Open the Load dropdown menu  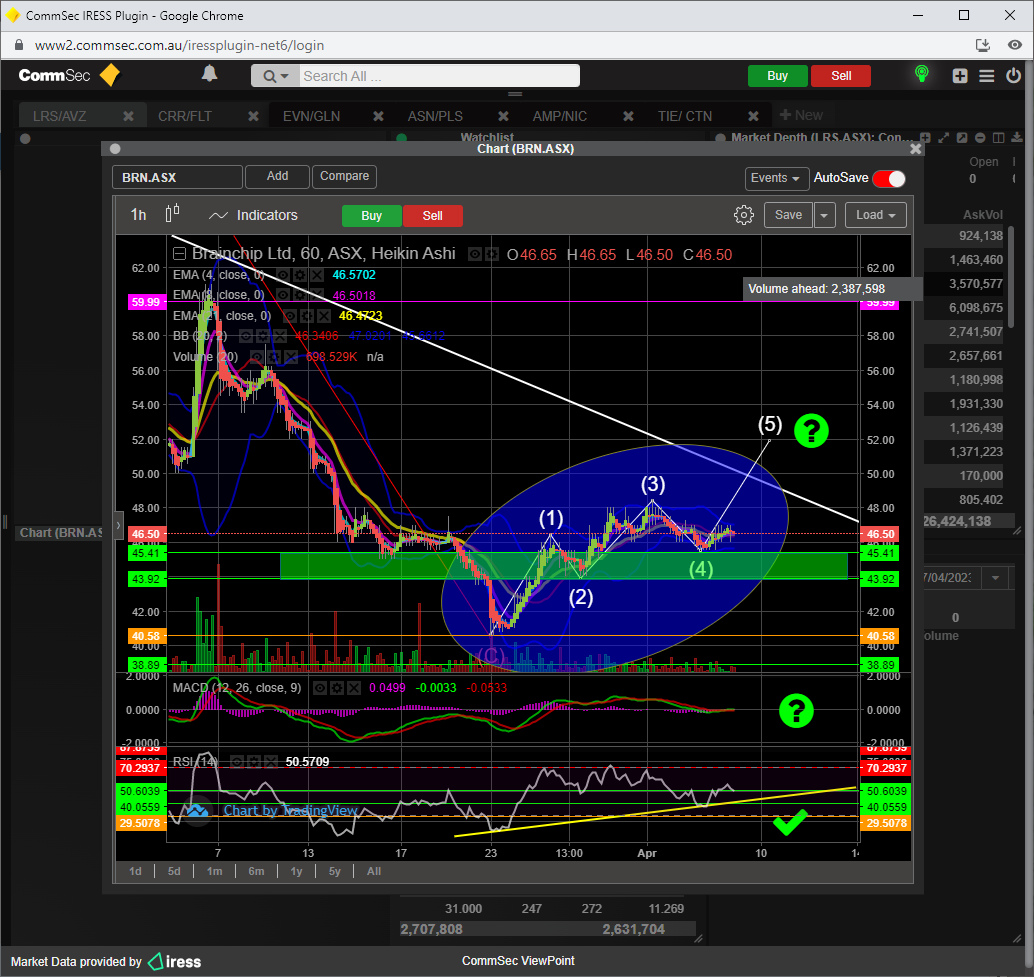click(876, 215)
